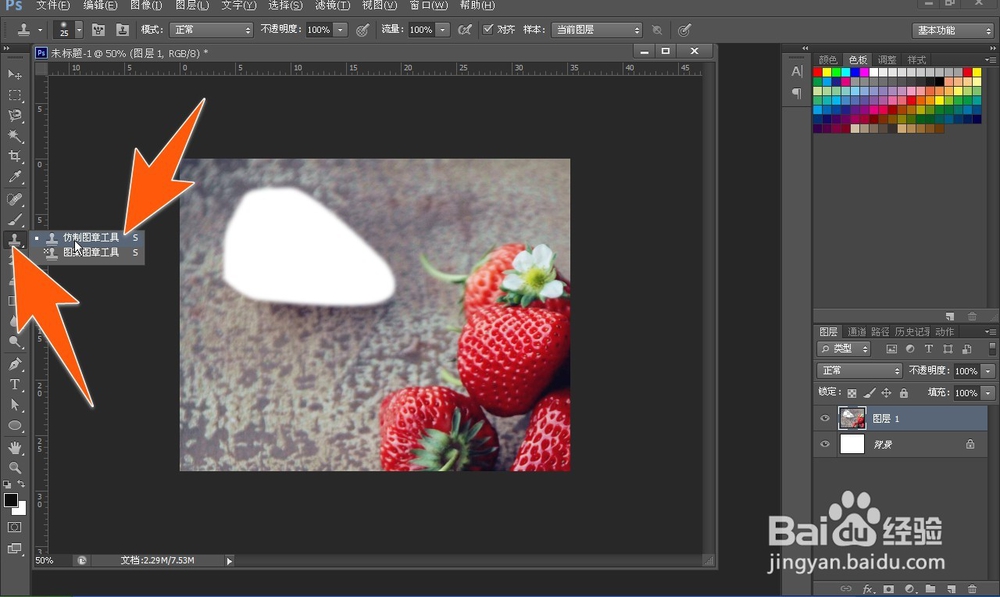Select the Rectangular Marquee tool

tap(15, 96)
